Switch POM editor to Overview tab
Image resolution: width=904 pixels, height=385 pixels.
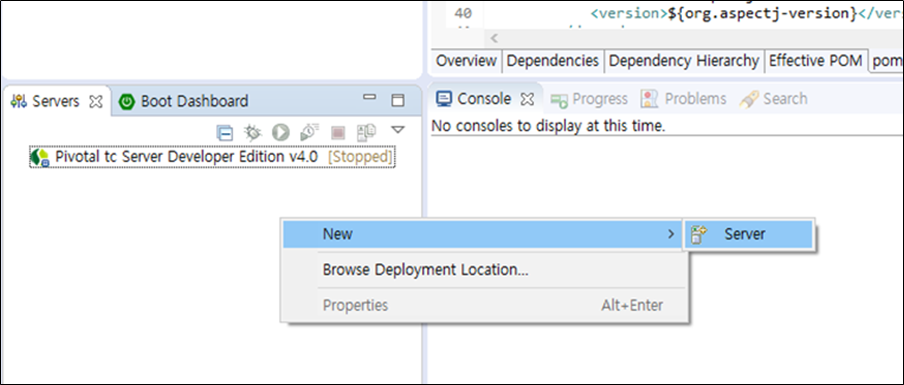pos(466,61)
